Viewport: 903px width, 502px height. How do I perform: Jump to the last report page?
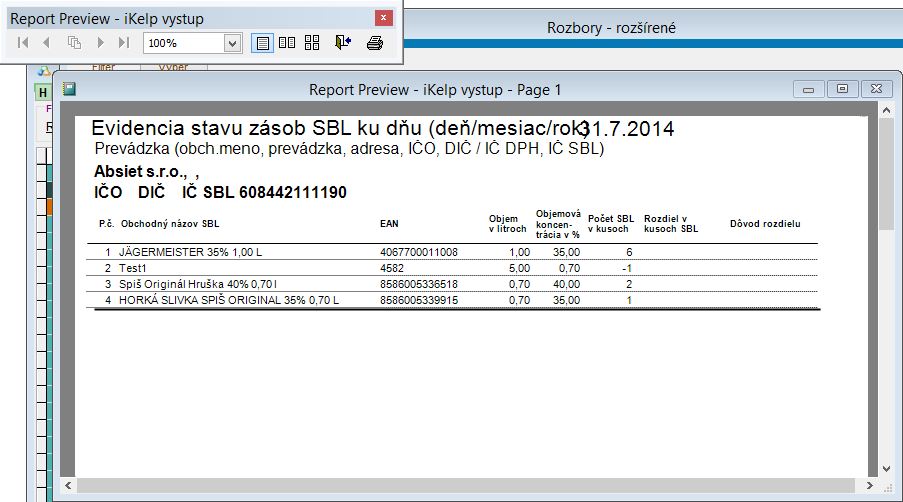124,43
